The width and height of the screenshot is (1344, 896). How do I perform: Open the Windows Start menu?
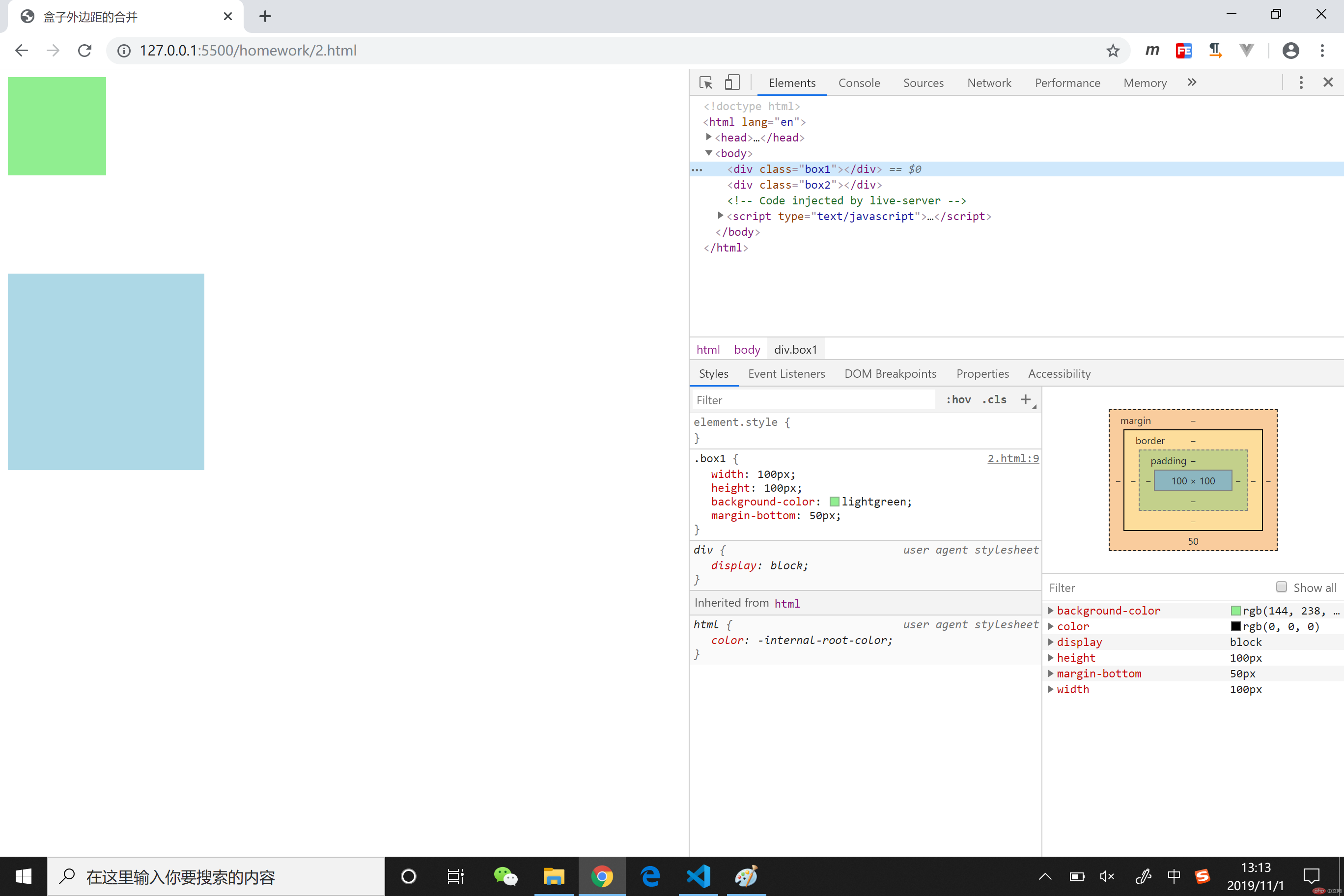(x=24, y=876)
